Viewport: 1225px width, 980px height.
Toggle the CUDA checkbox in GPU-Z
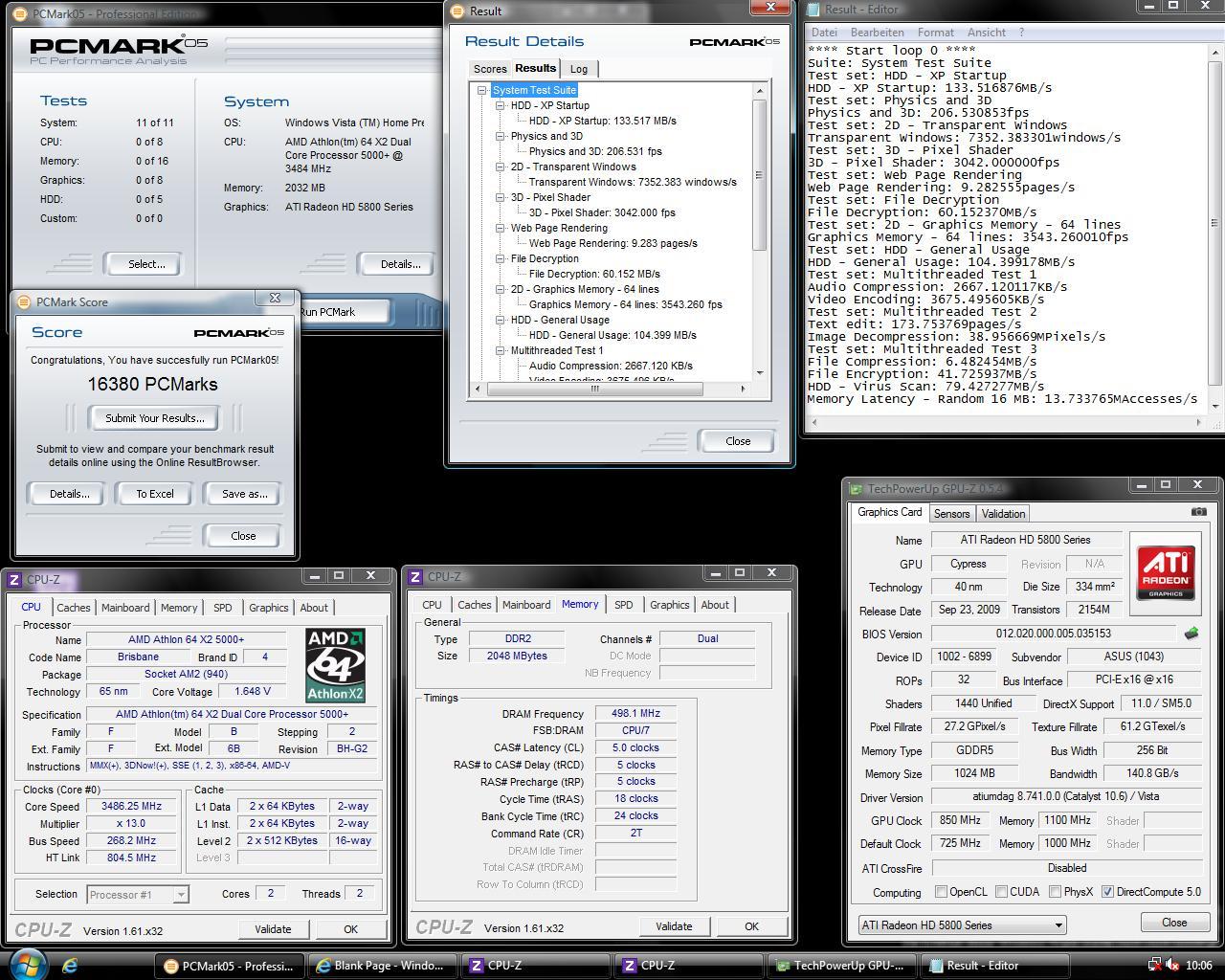click(x=1000, y=892)
